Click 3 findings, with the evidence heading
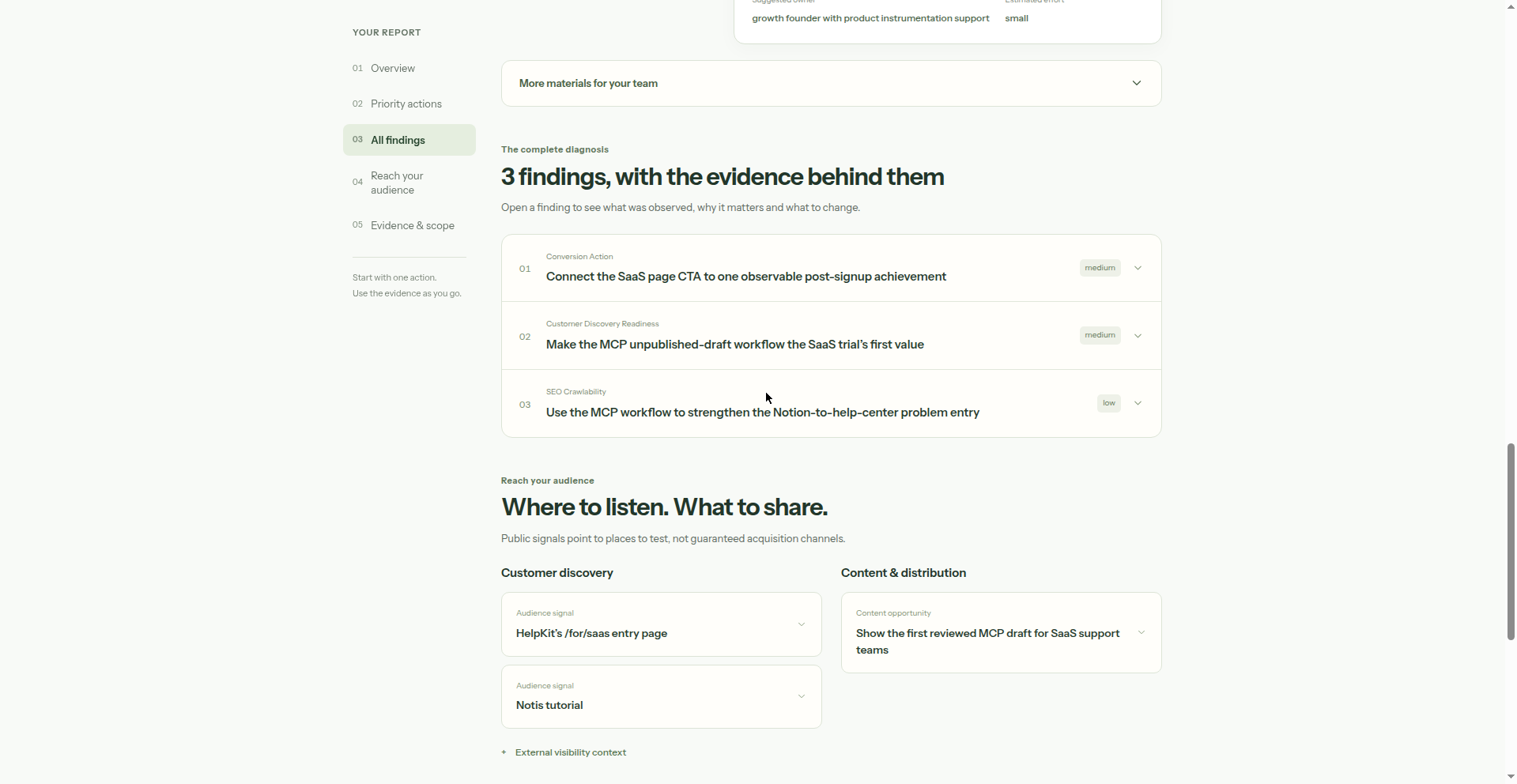1517x784 pixels. 723,176
